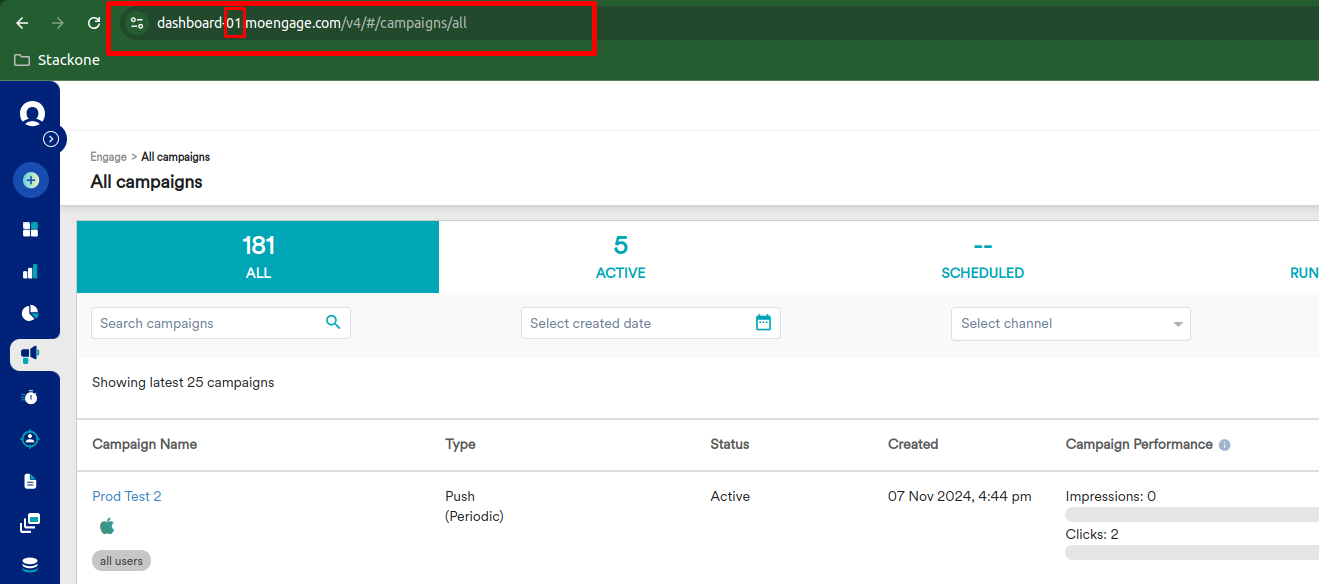Click the address bar URL text
The height and width of the screenshot is (584, 1319).
pos(312,23)
